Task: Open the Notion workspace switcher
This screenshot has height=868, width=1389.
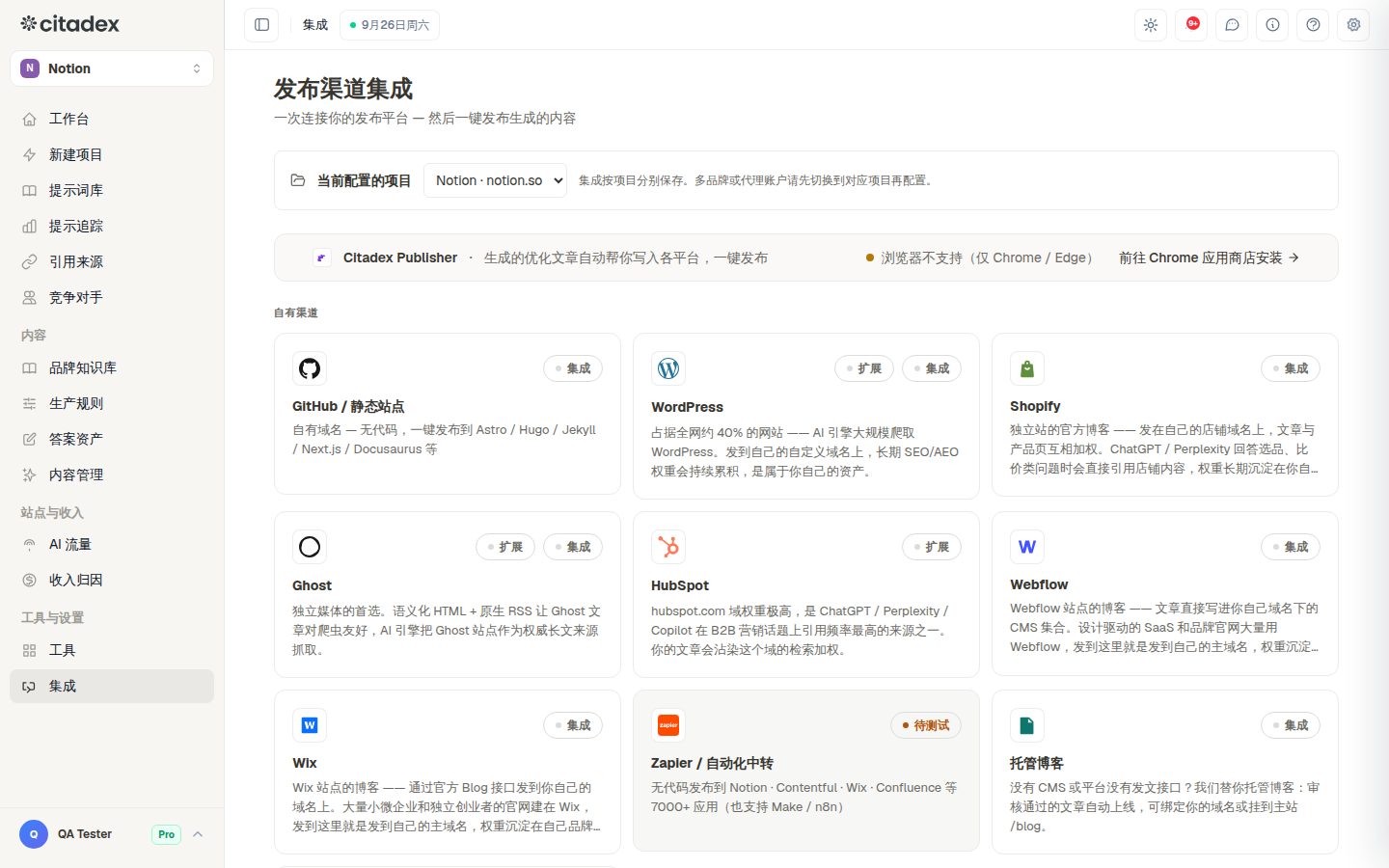Action: click(x=112, y=68)
